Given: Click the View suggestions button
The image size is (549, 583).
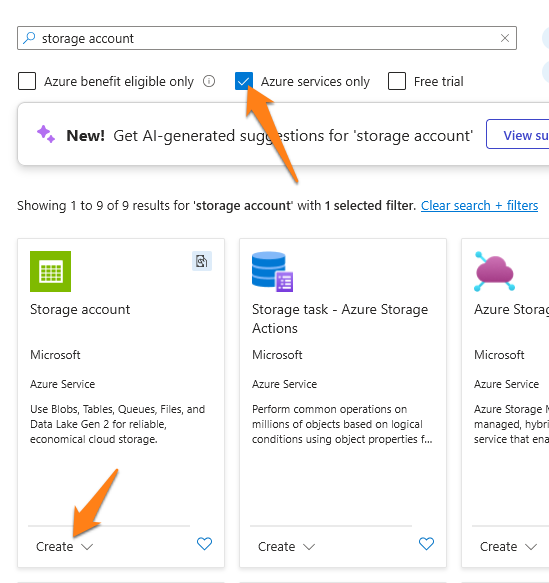Looking at the screenshot, I should (x=517, y=134).
